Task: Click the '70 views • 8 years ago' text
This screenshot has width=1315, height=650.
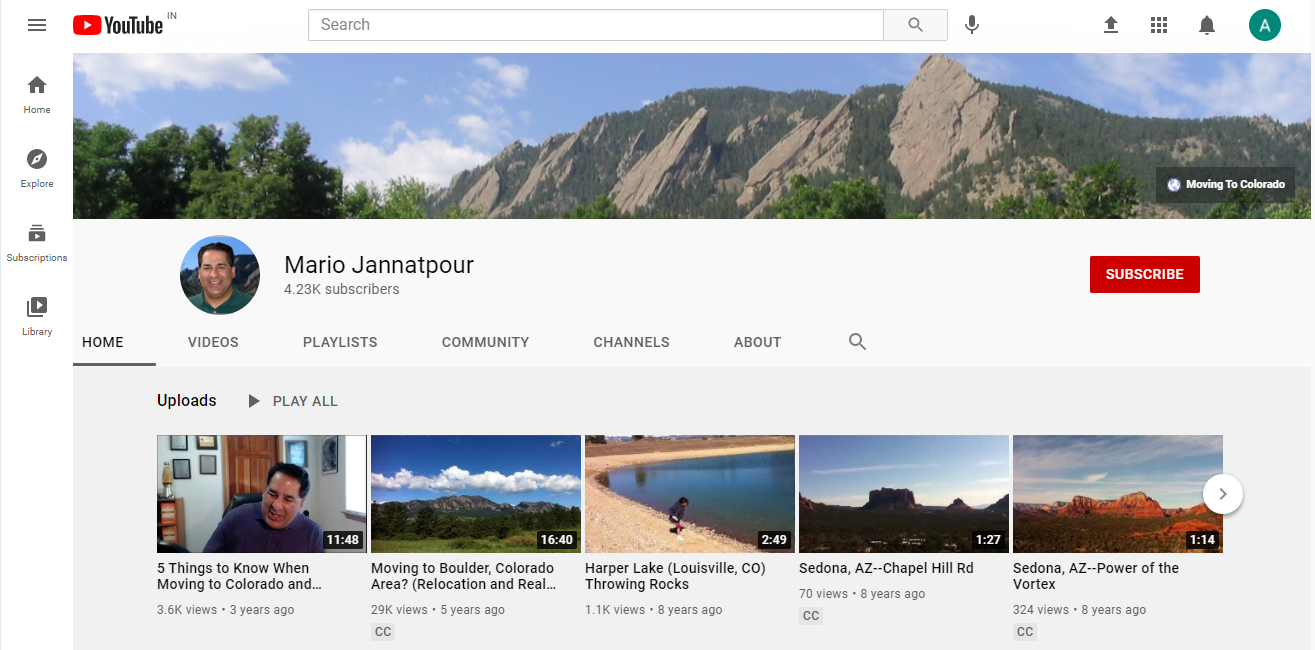Action: coord(862,594)
